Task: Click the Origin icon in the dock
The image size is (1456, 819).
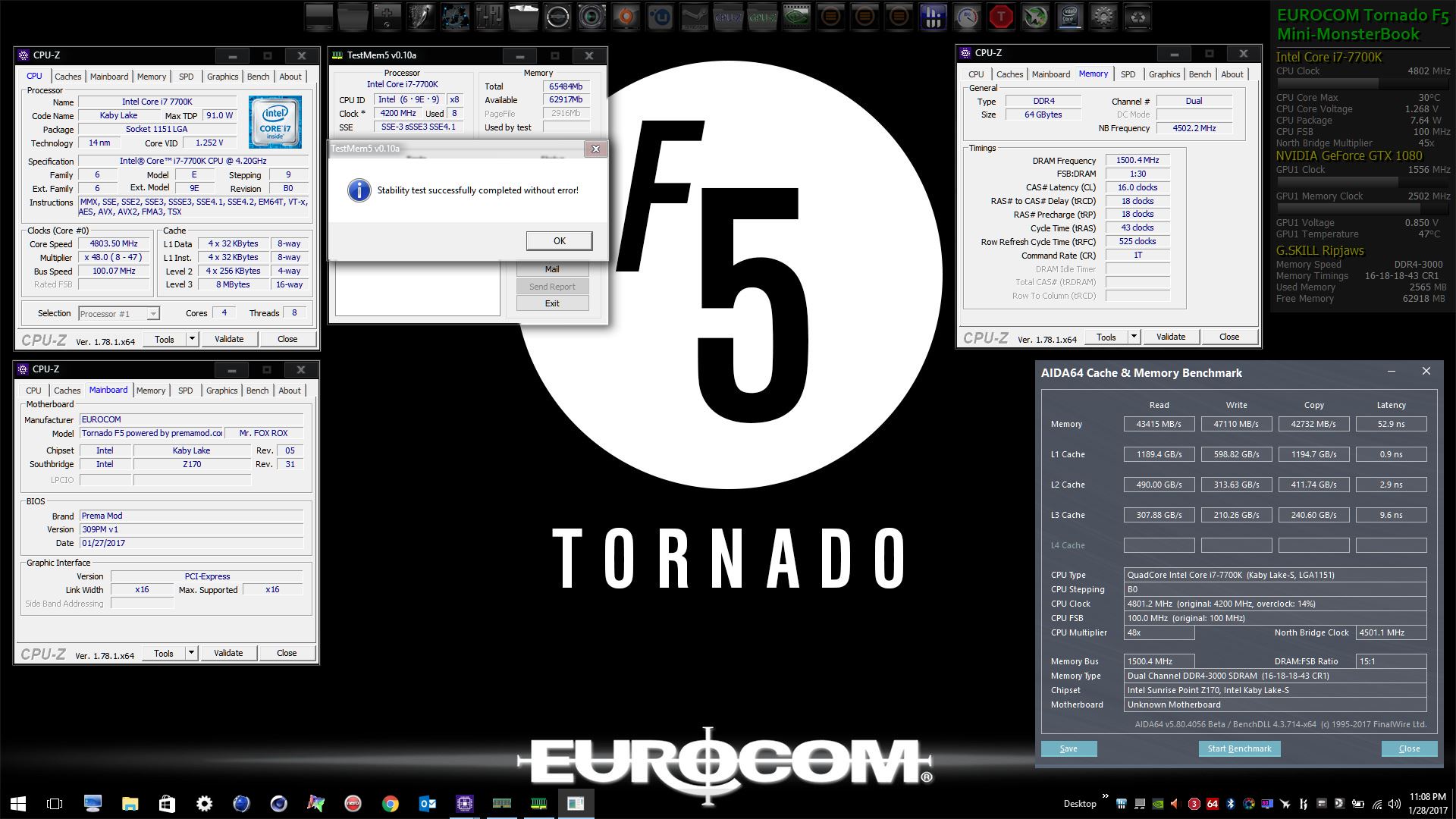Action: point(626,17)
